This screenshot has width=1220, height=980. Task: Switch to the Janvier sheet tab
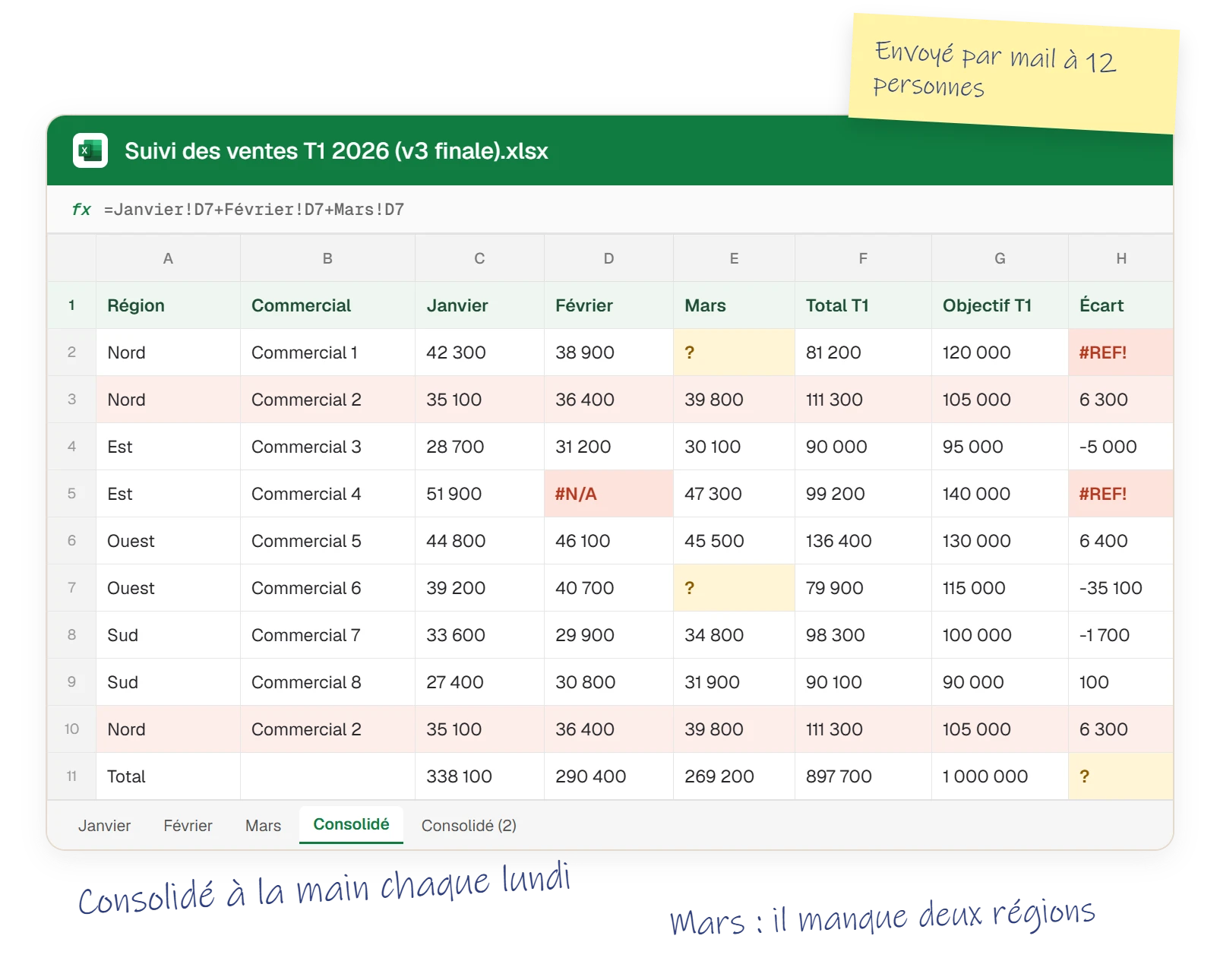point(104,826)
